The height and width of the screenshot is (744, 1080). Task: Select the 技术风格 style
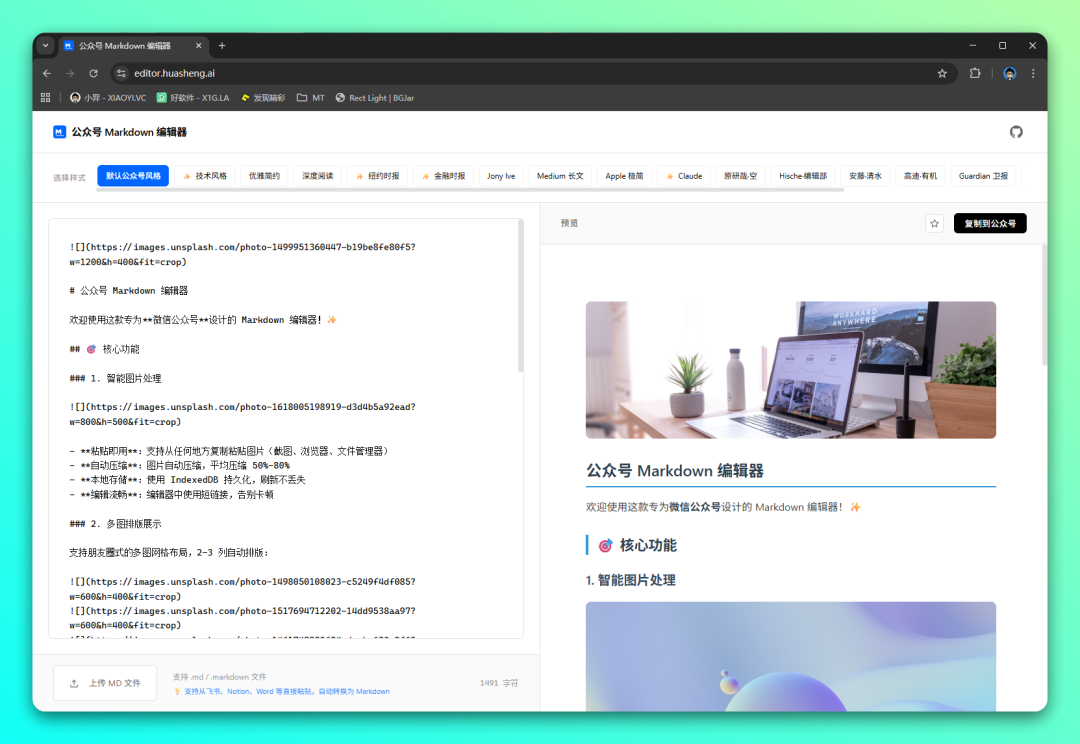(x=205, y=176)
